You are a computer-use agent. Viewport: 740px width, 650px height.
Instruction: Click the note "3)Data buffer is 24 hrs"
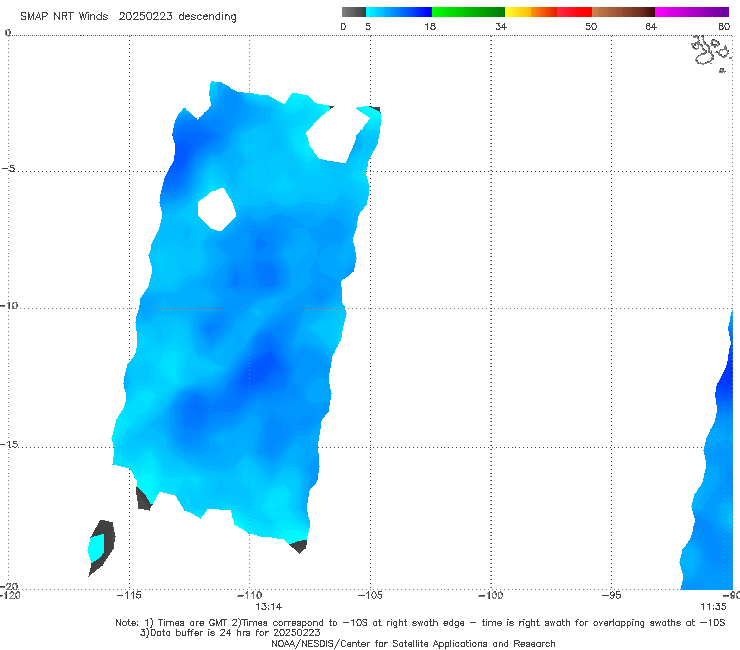point(230,633)
